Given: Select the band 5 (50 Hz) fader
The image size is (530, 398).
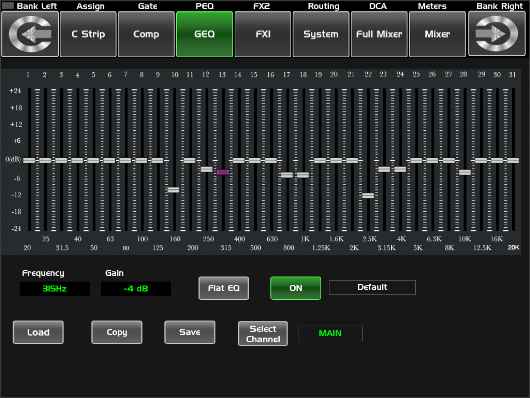Looking at the screenshot, I should pos(93,160).
